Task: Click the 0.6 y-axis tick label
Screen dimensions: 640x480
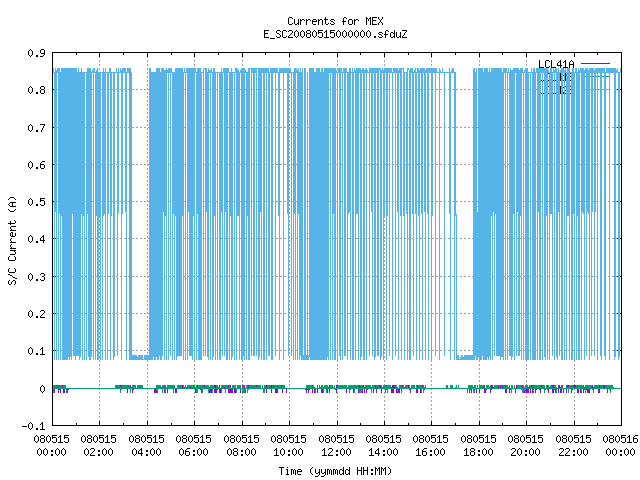Action: (x=36, y=165)
